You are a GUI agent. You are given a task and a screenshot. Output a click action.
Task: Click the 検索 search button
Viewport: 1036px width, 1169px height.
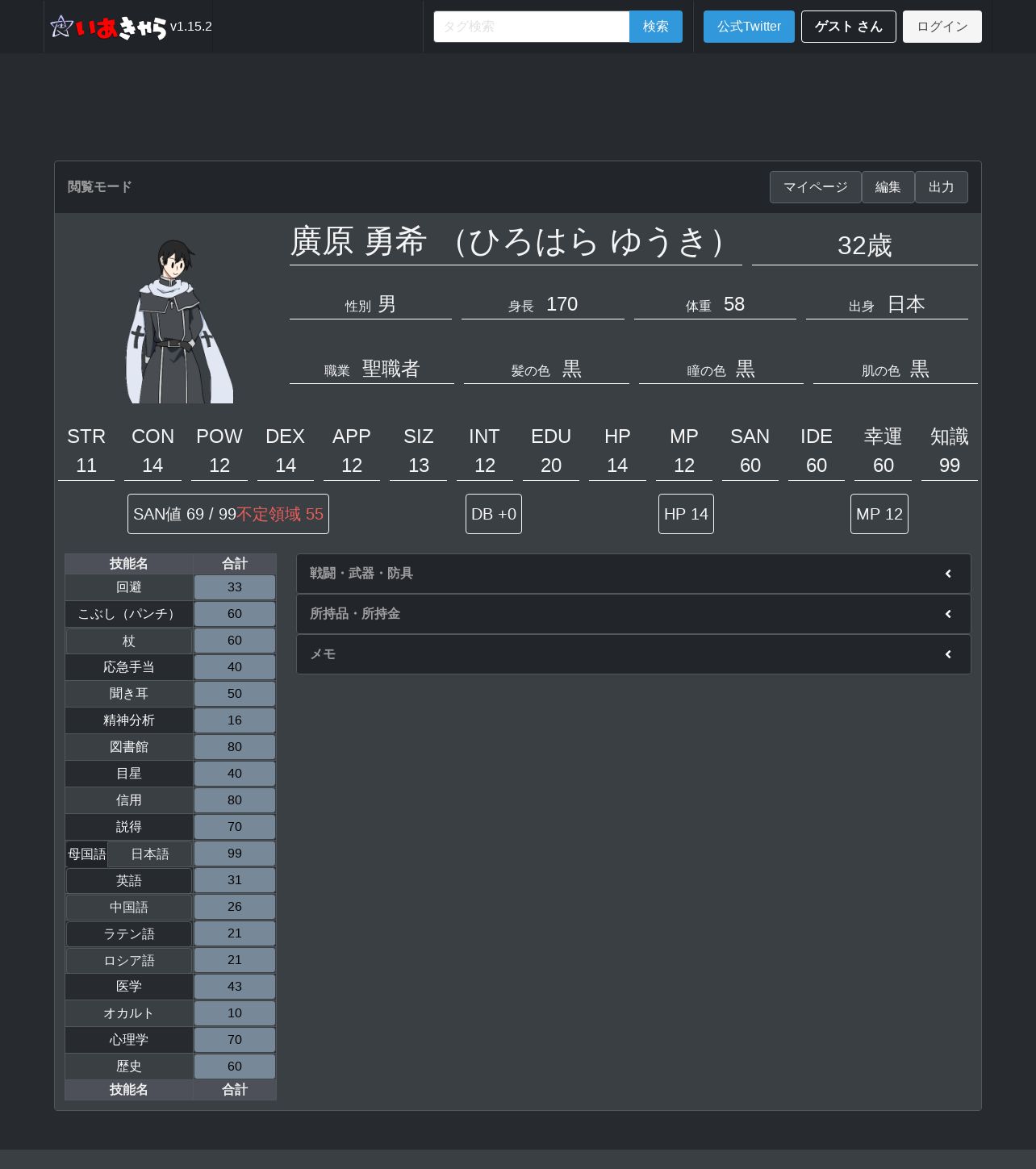[x=656, y=27]
